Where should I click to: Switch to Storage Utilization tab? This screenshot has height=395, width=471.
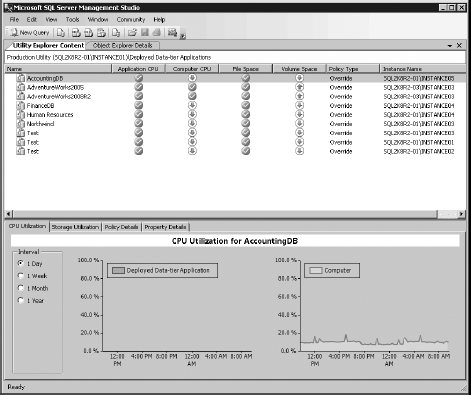pyautogui.click(x=75, y=227)
